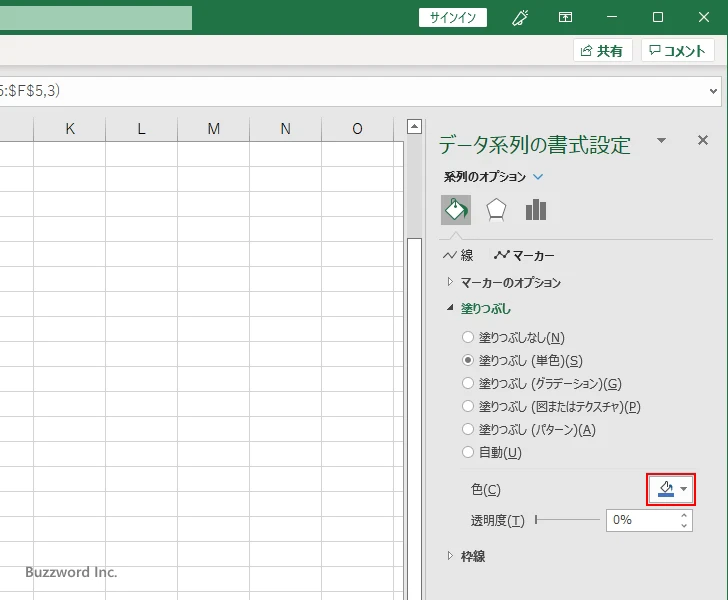Expand the formula bar with chevron

[x=714, y=91]
